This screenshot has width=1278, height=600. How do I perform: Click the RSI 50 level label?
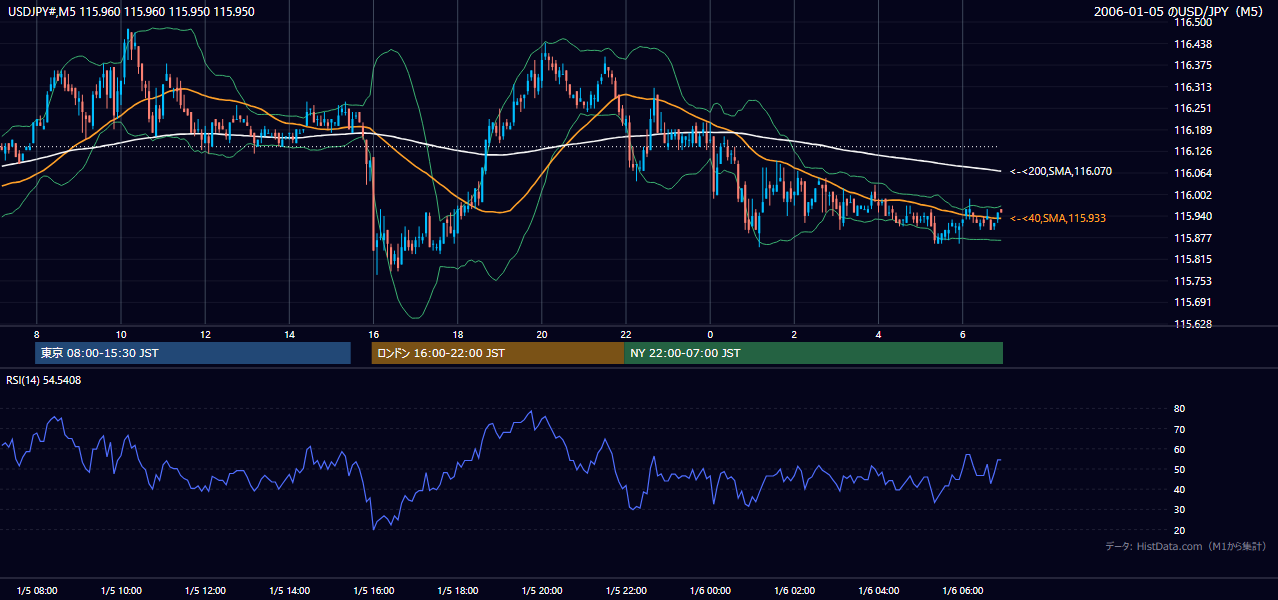click(1179, 469)
